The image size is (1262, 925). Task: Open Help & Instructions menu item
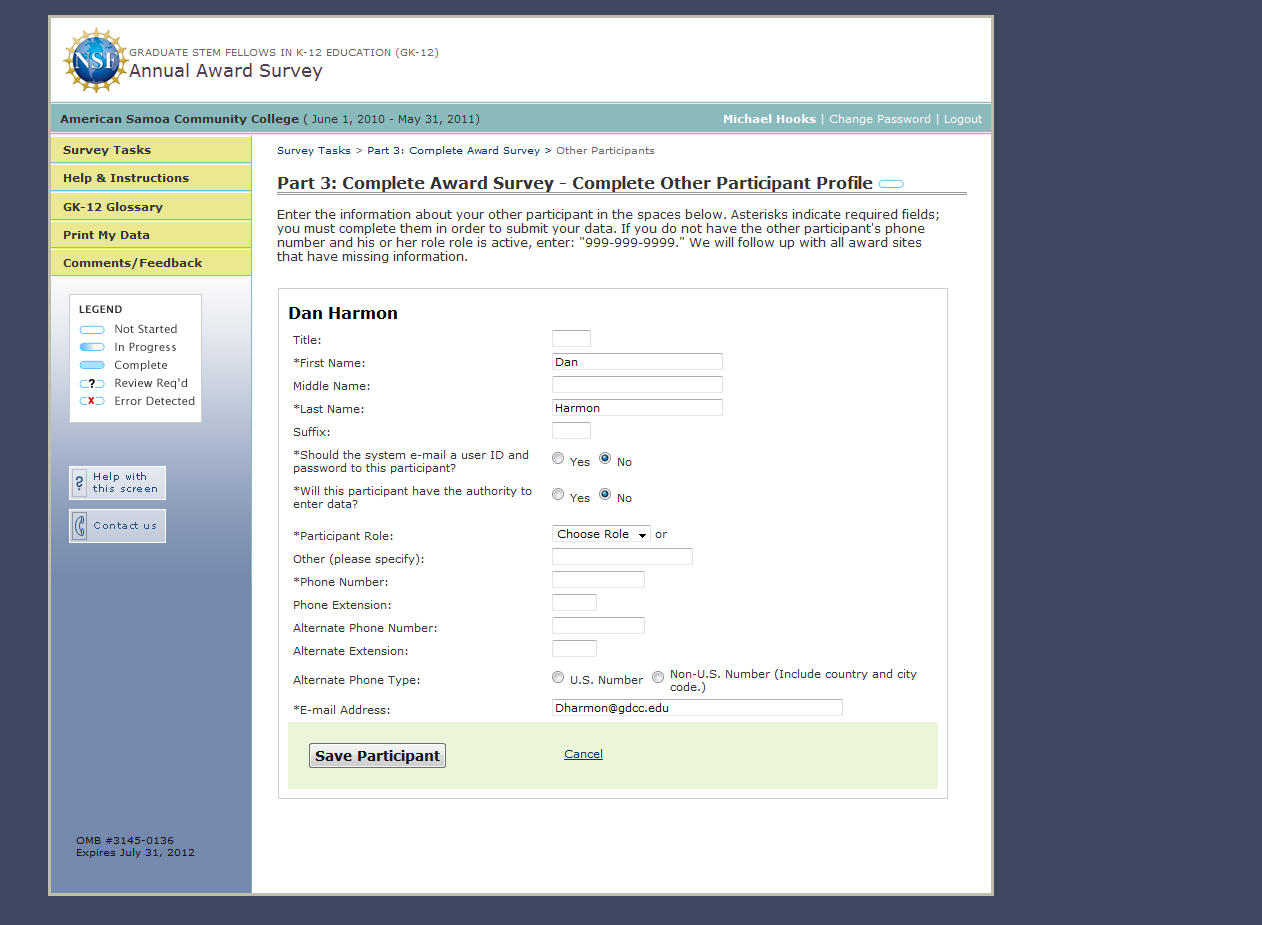[x=151, y=178]
